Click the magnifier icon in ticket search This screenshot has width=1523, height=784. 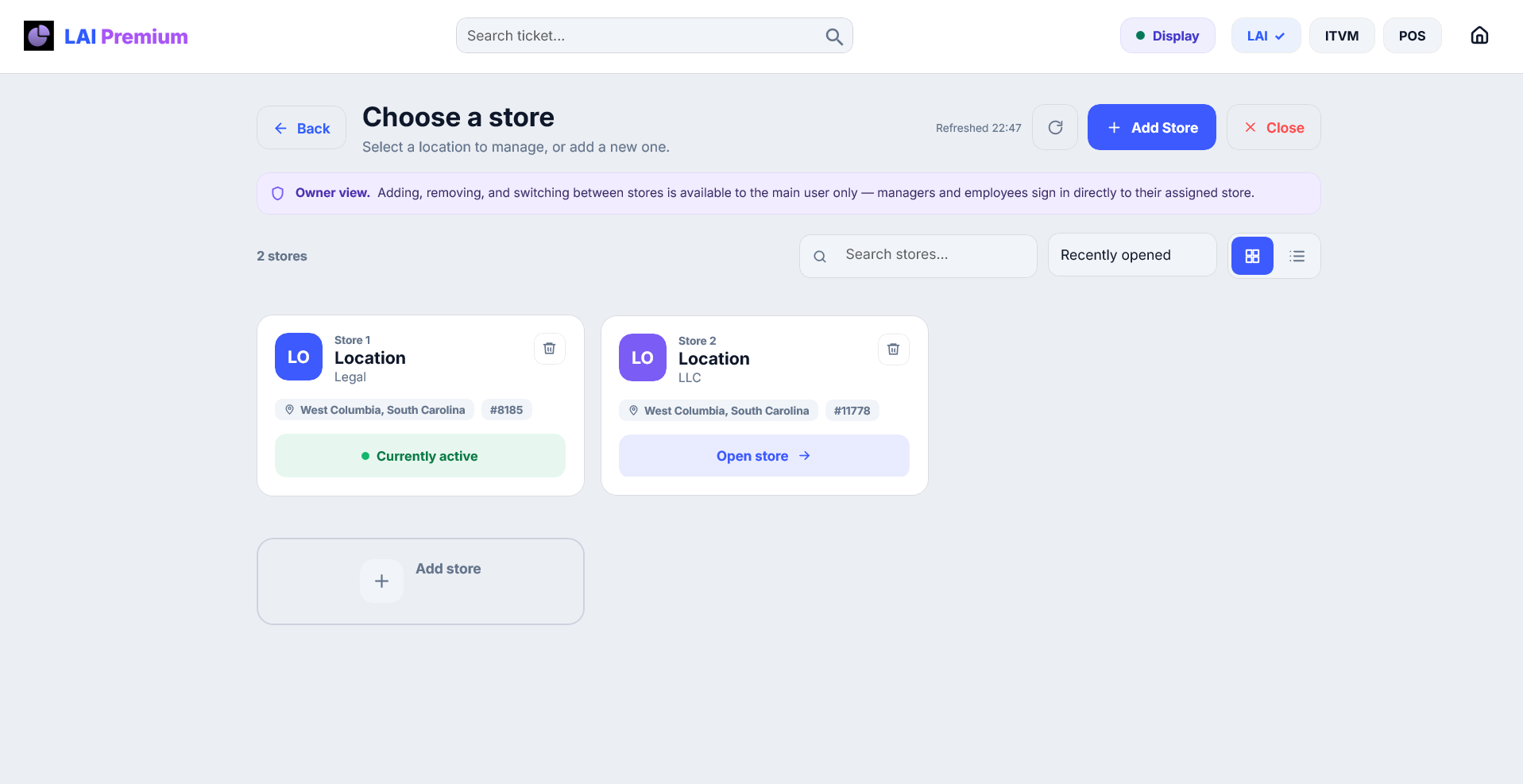coord(833,37)
